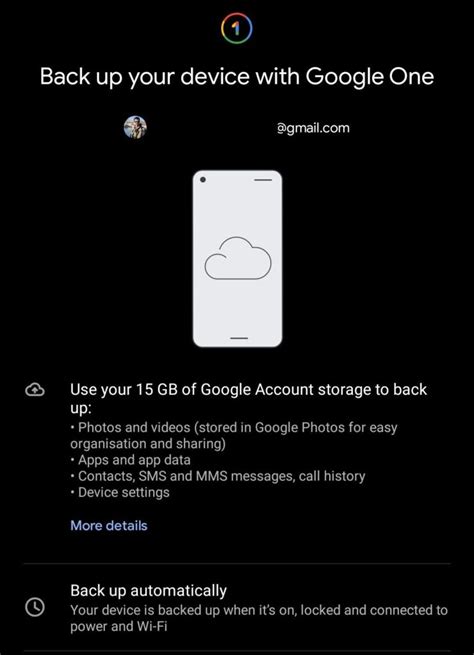Screen dimensions: 474x655
Task: Tap the camera dot on phone illustration
Action: pyautogui.click(x=203, y=180)
